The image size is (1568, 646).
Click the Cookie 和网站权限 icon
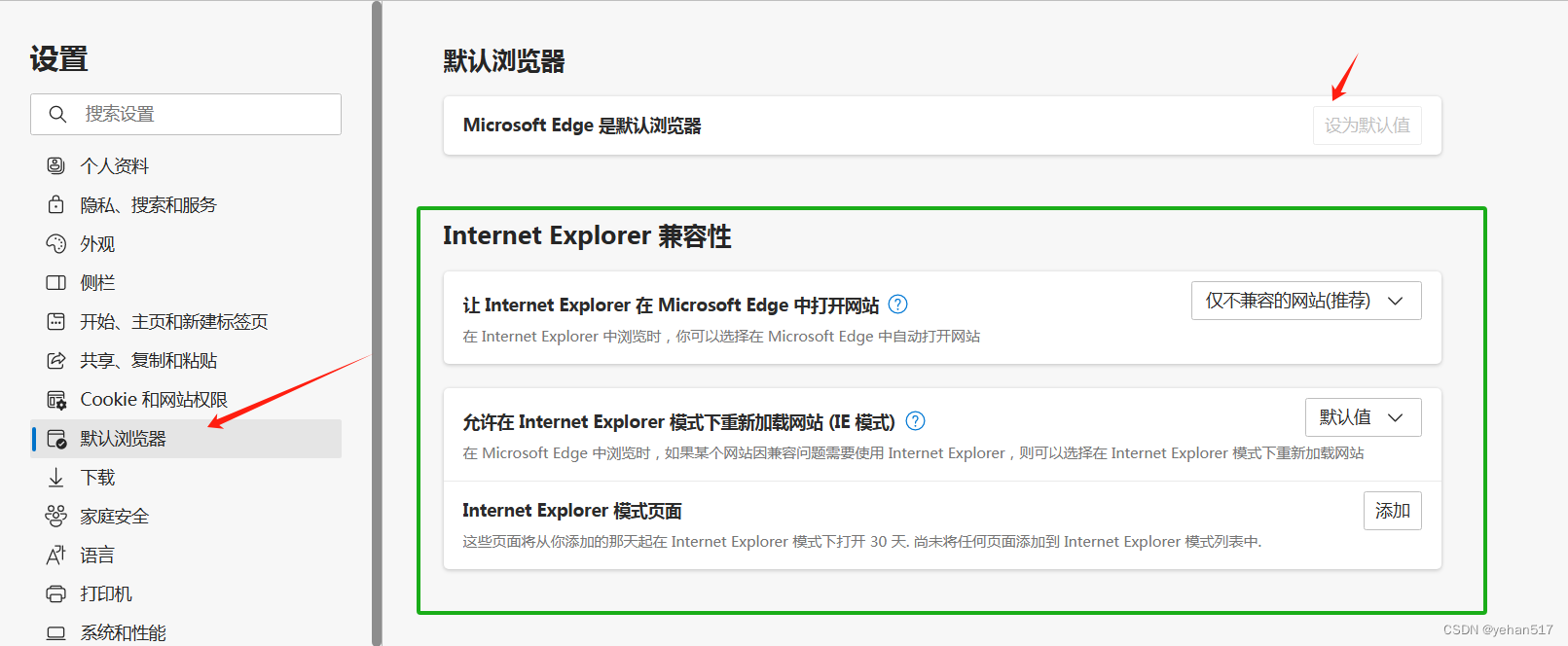(56, 400)
